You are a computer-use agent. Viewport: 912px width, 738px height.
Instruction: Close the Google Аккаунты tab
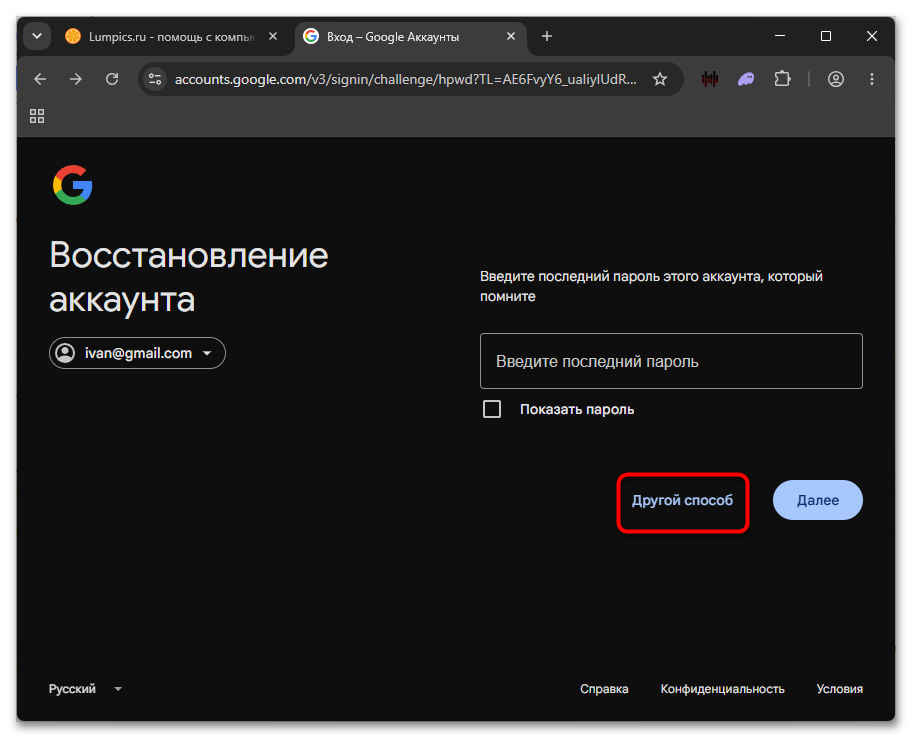coord(511,36)
